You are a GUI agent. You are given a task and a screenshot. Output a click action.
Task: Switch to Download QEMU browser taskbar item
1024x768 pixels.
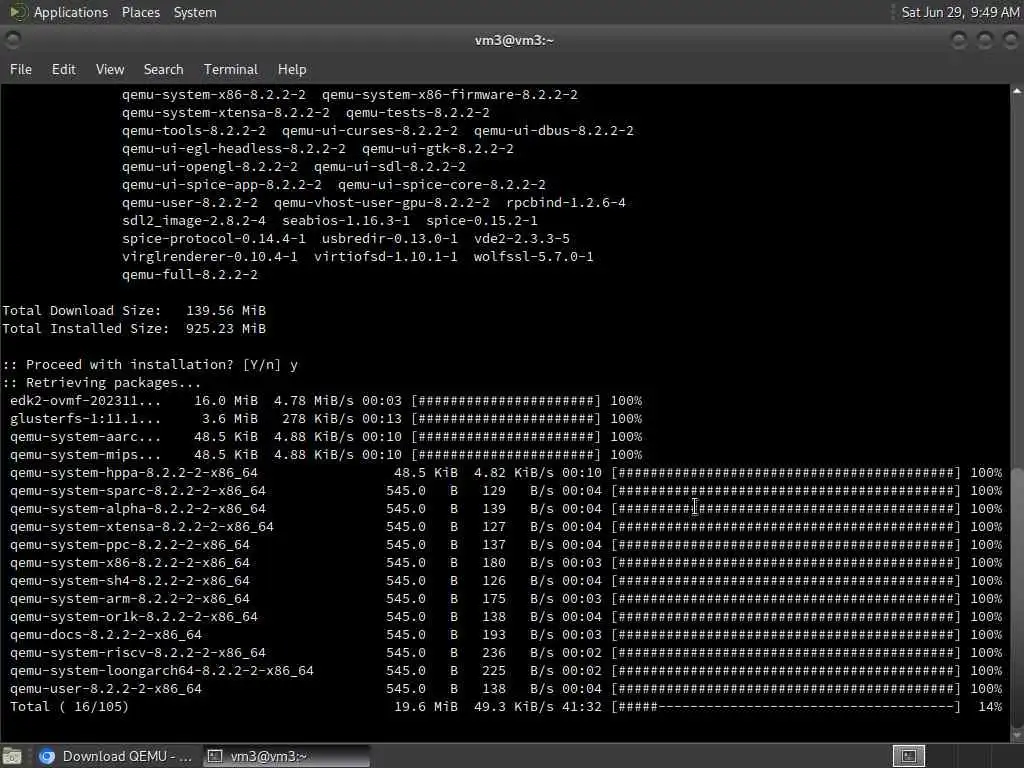[116, 756]
